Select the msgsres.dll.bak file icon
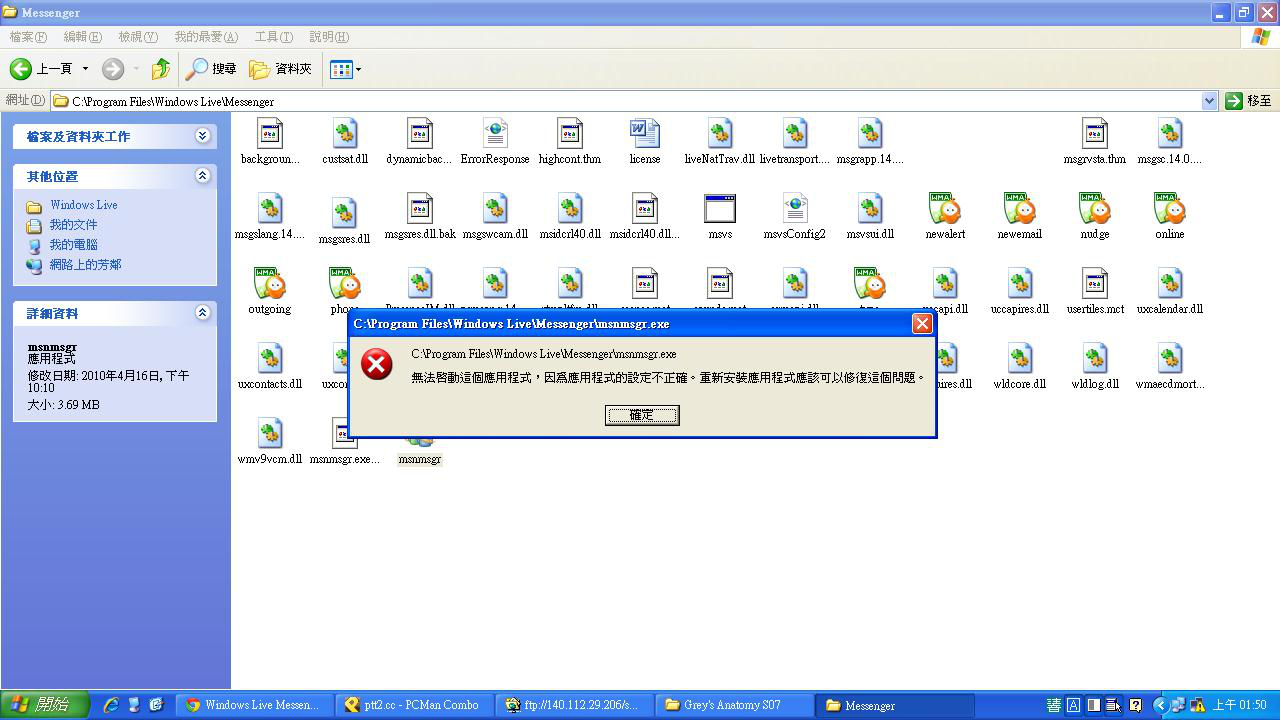 (x=420, y=208)
